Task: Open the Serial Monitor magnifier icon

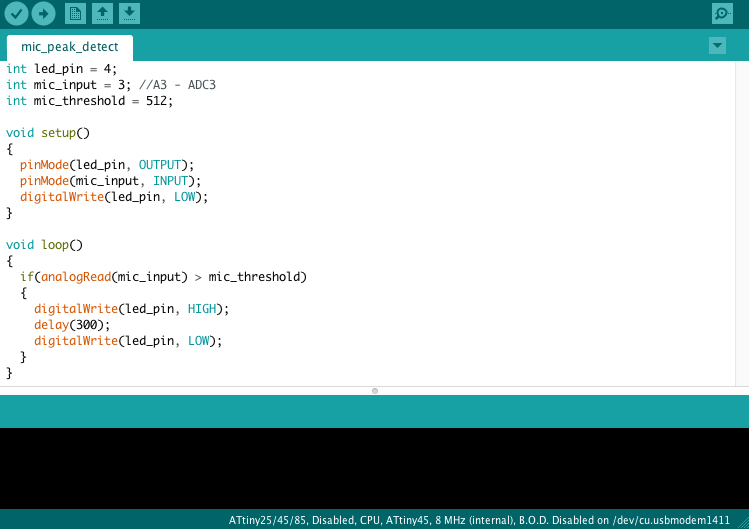Action: pos(722,13)
